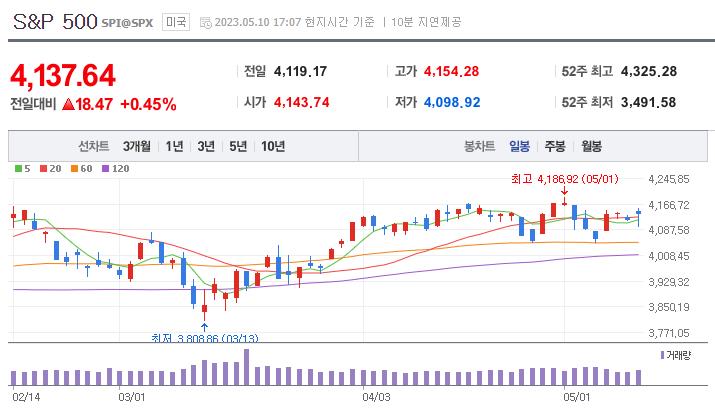
Task: Select the 1년 line chart range
Action: tap(174, 146)
